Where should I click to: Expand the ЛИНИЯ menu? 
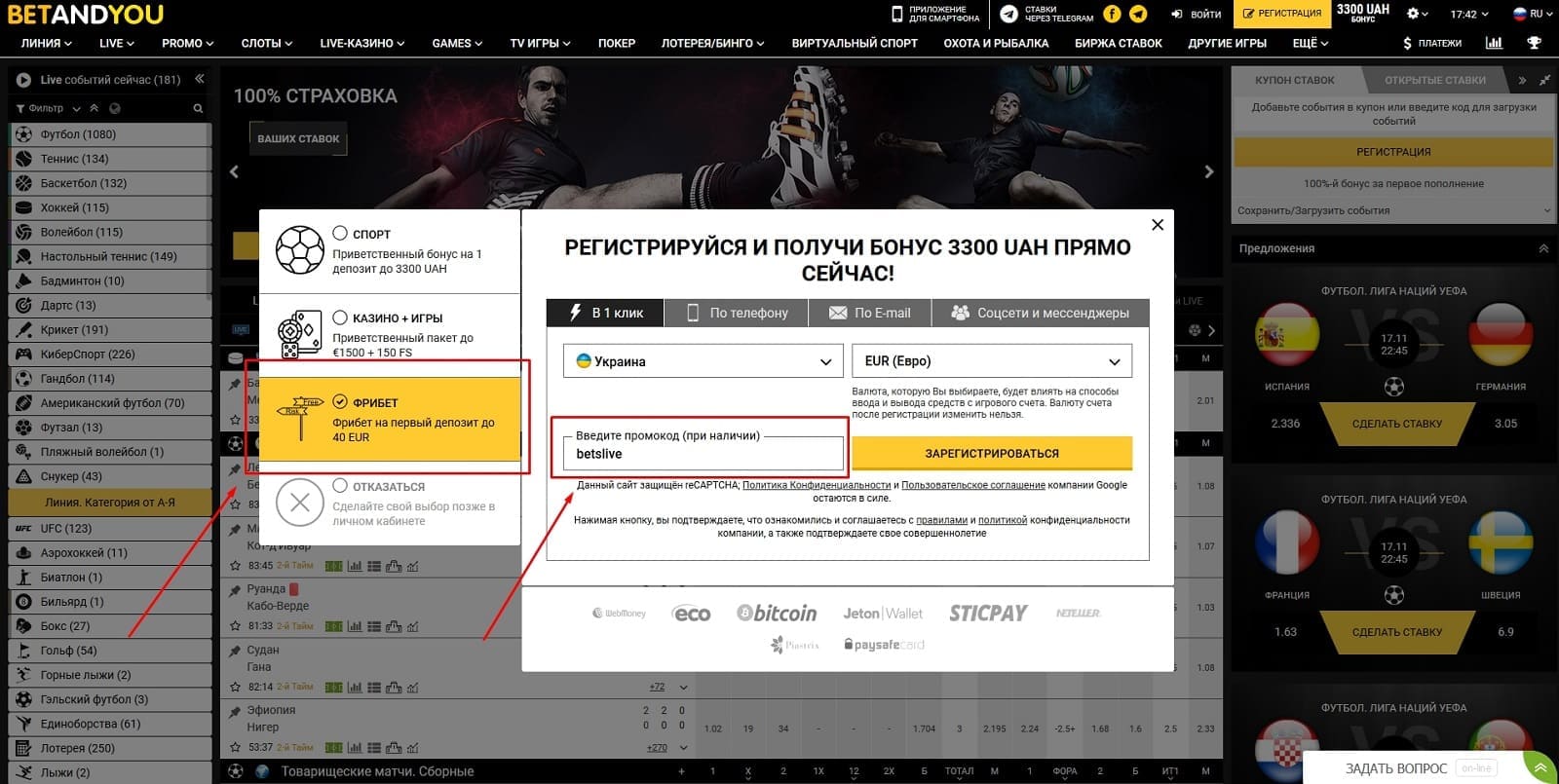tap(47, 43)
